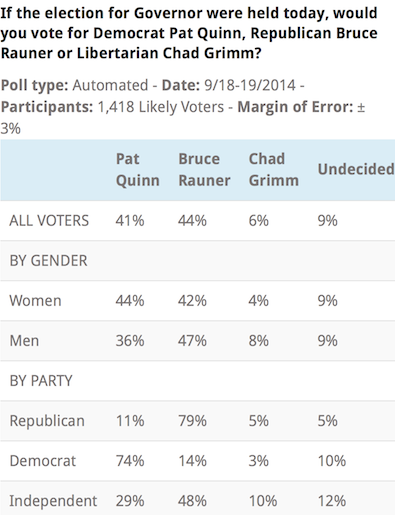Click the Margin of Error label
This screenshot has width=395, height=515.
click(x=295, y=107)
